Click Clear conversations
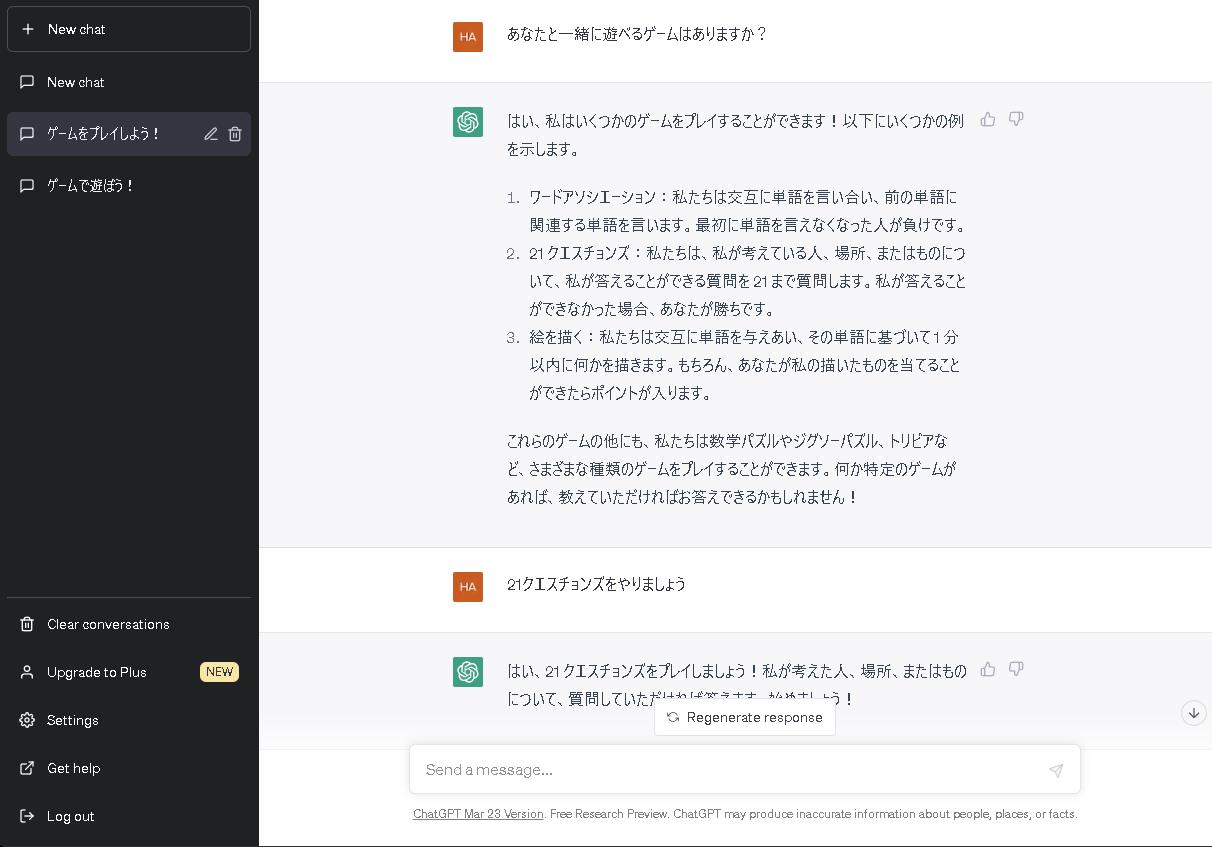The height and width of the screenshot is (847, 1212). click(x=108, y=624)
